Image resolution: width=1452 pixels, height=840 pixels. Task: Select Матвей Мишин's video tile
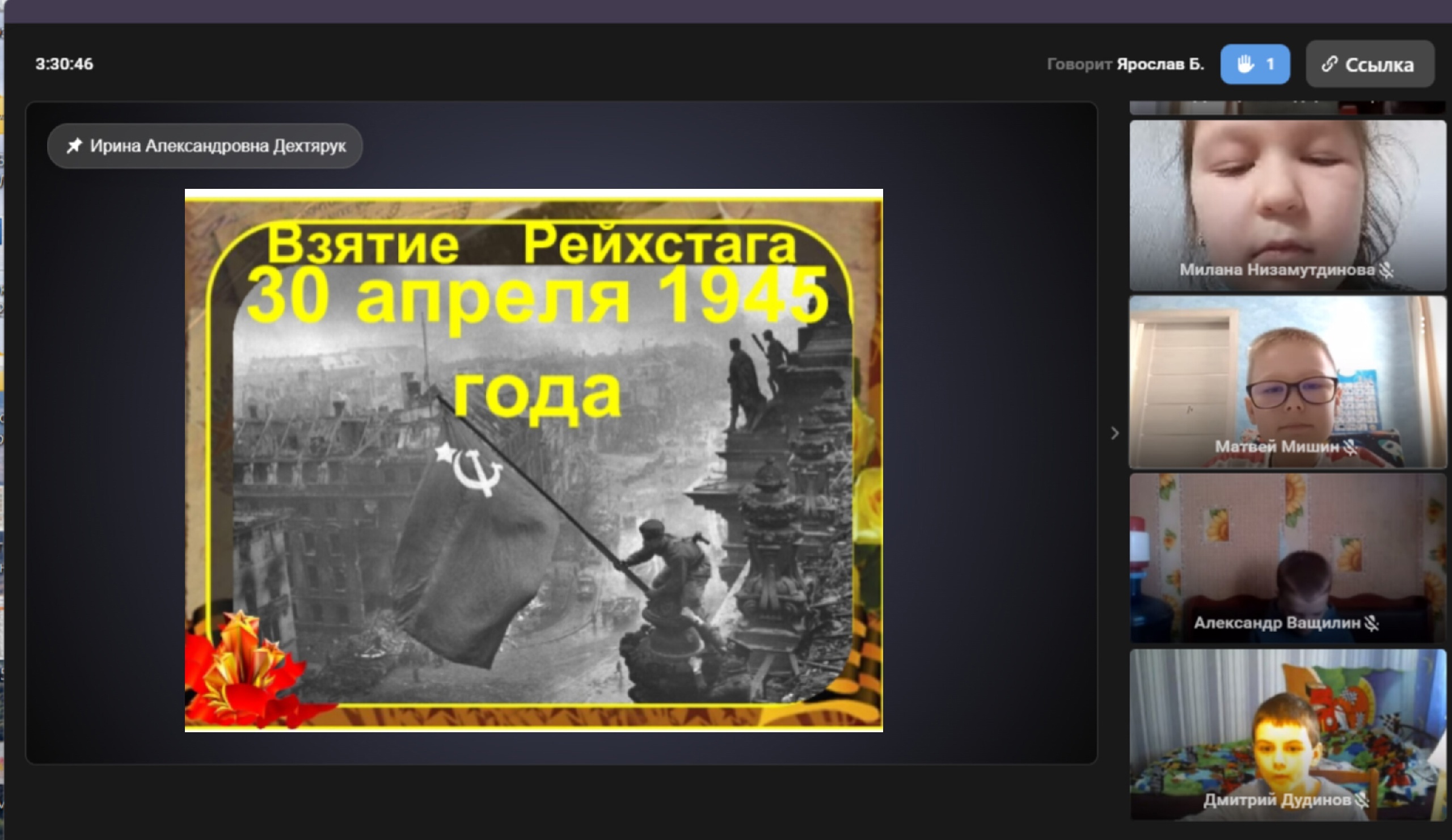pos(1288,382)
